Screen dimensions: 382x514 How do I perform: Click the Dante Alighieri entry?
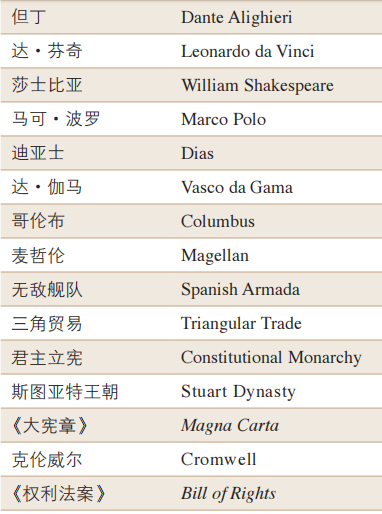[236, 18]
